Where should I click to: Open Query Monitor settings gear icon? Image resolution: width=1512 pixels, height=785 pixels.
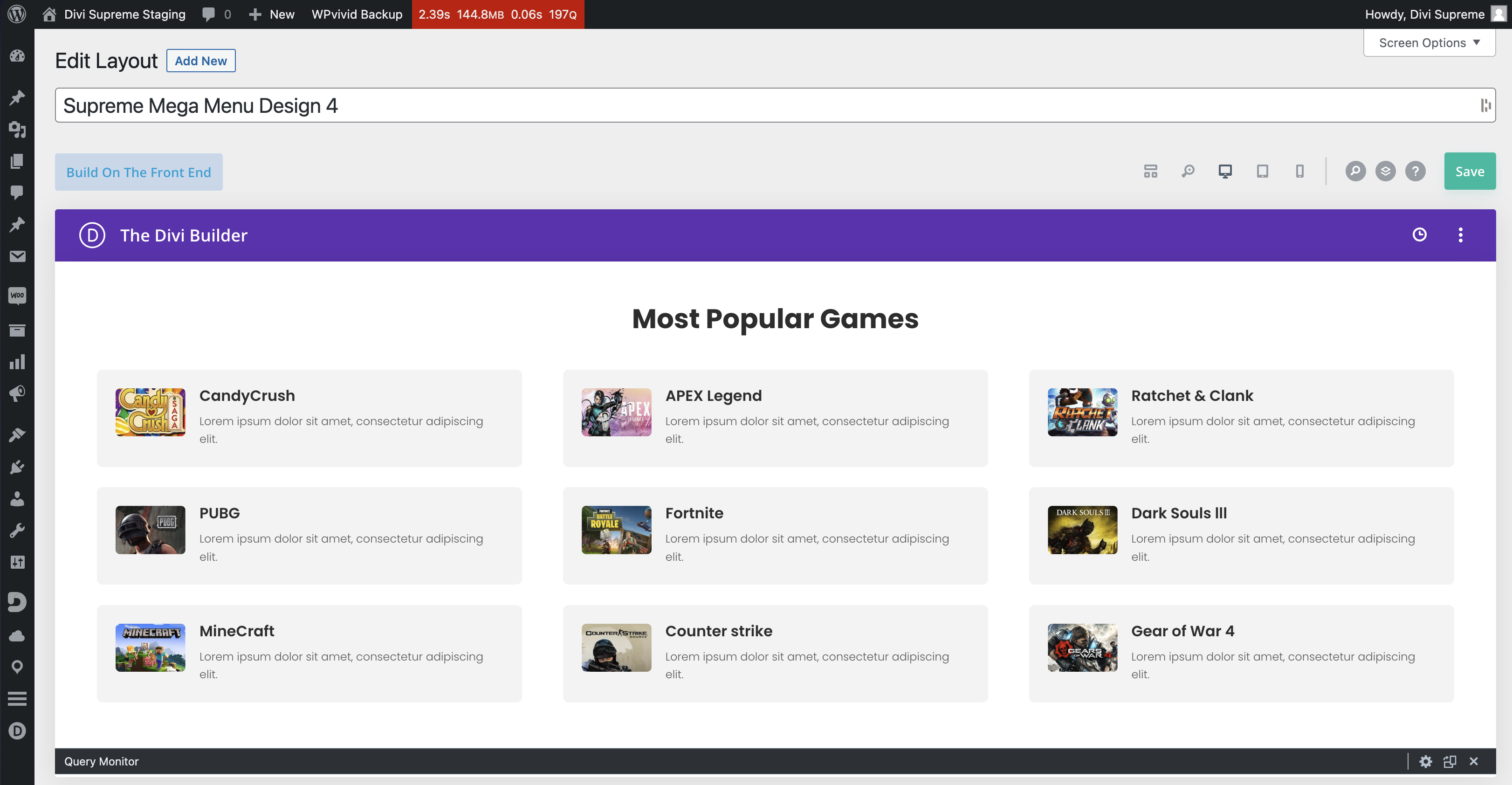click(1425, 762)
